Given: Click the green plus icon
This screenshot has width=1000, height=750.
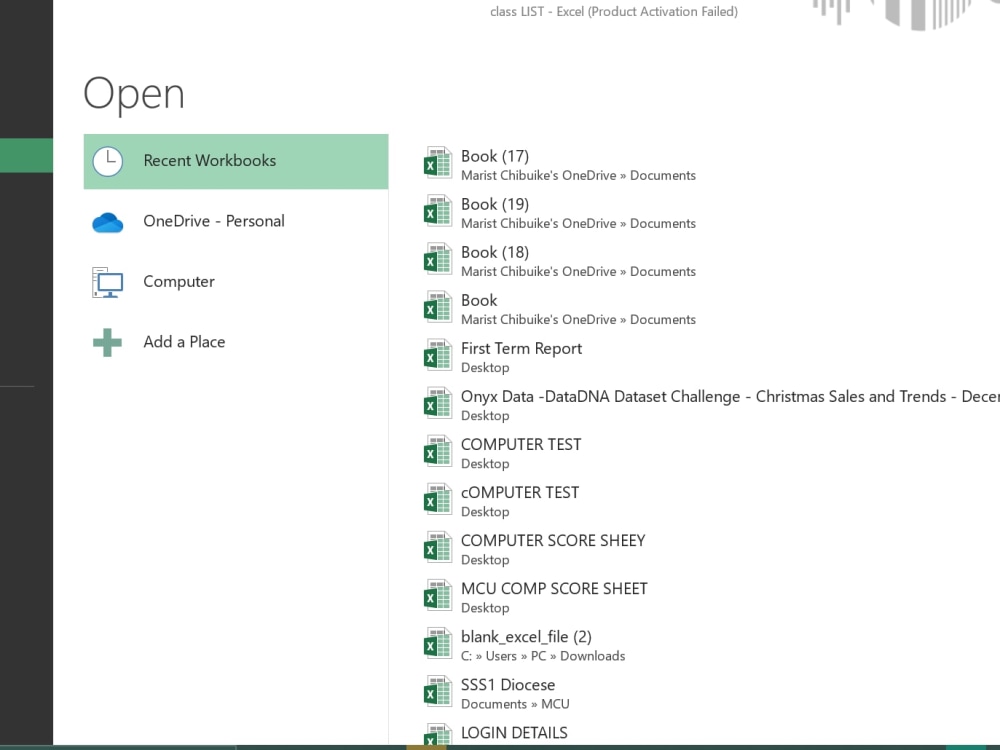Looking at the screenshot, I should pyautogui.click(x=107, y=342).
